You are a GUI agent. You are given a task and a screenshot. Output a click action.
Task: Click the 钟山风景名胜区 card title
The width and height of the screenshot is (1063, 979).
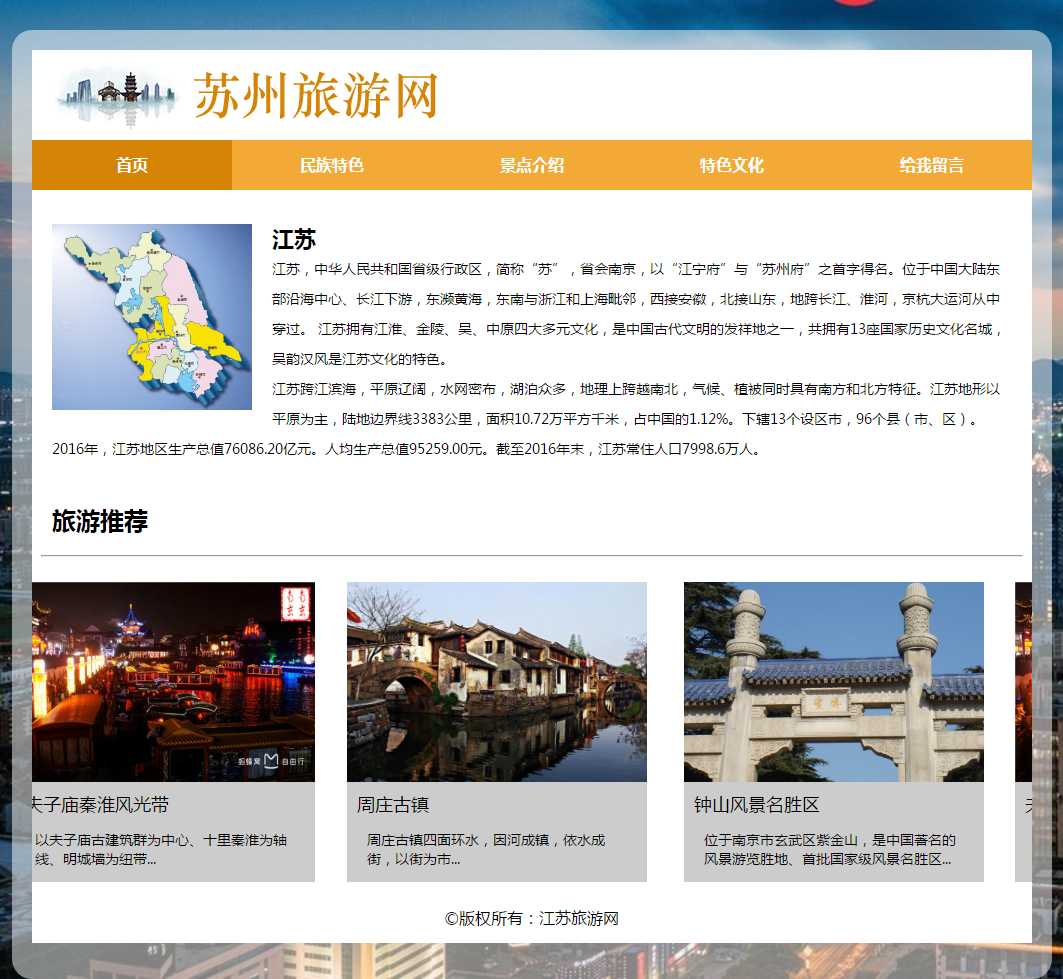tap(757, 805)
